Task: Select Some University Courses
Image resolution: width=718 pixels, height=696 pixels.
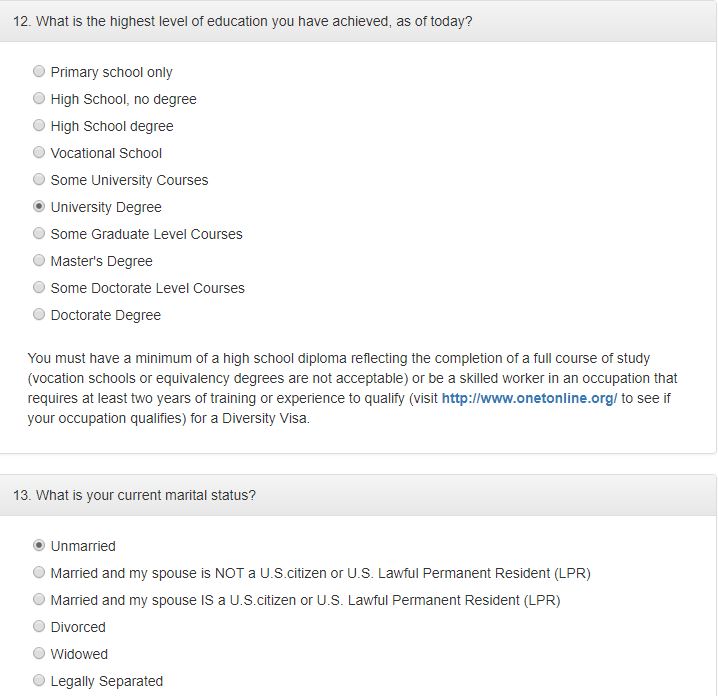Action: point(39,180)
